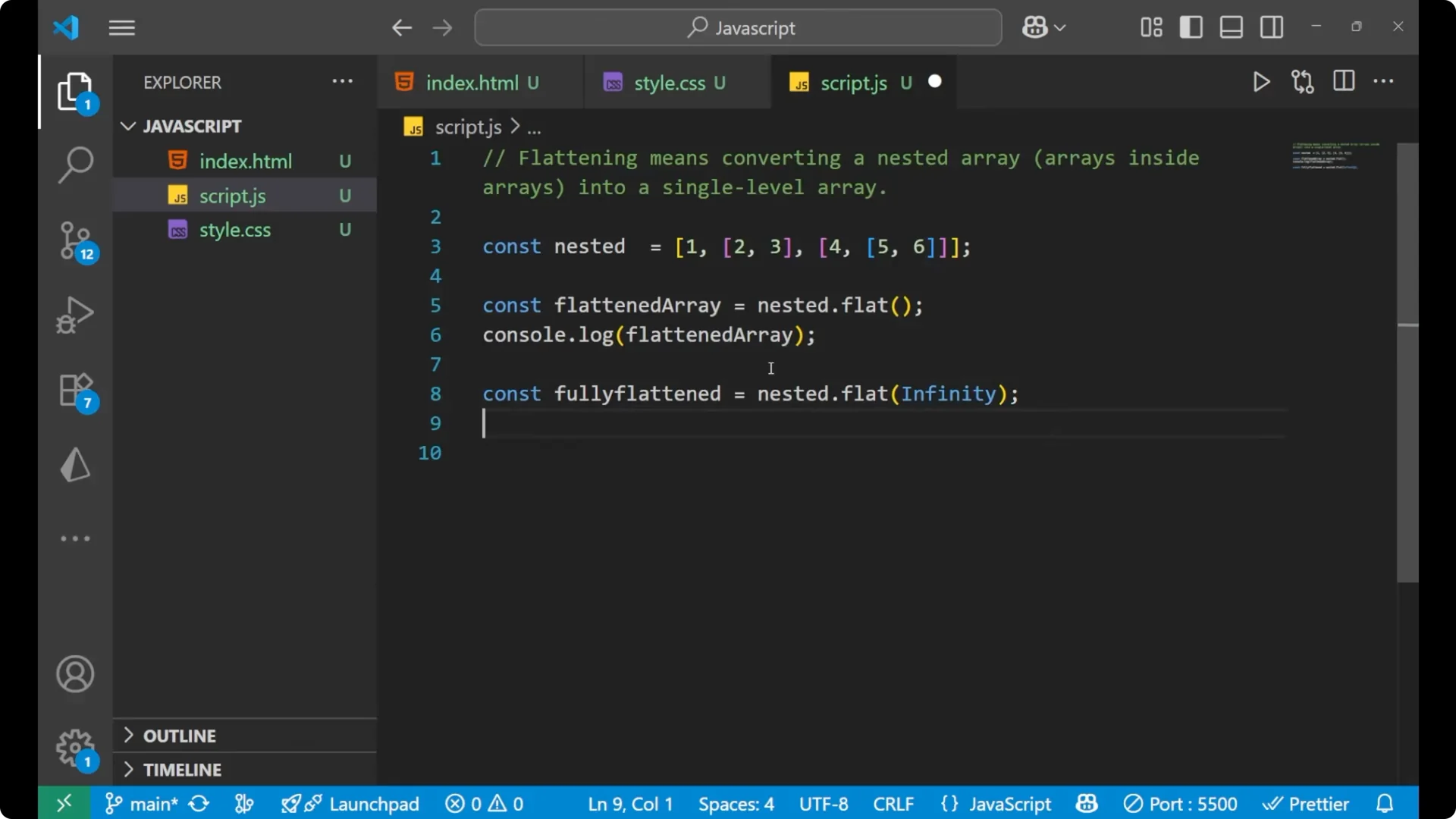This screenshot has width=1456, height=819.
Task: Click the main* branch in status bar
Action: coord(149,803)
